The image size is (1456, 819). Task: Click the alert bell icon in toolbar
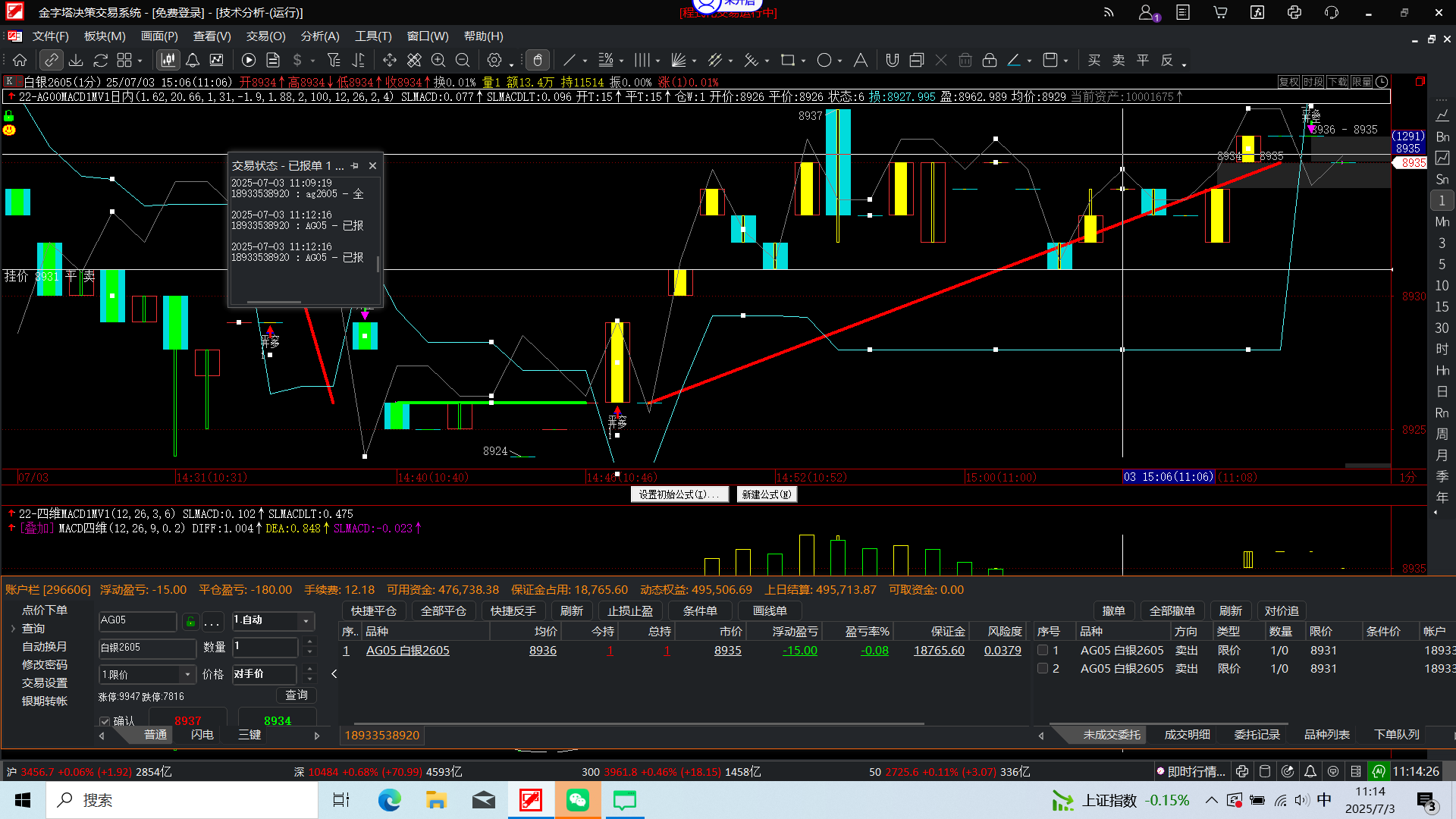193,60
